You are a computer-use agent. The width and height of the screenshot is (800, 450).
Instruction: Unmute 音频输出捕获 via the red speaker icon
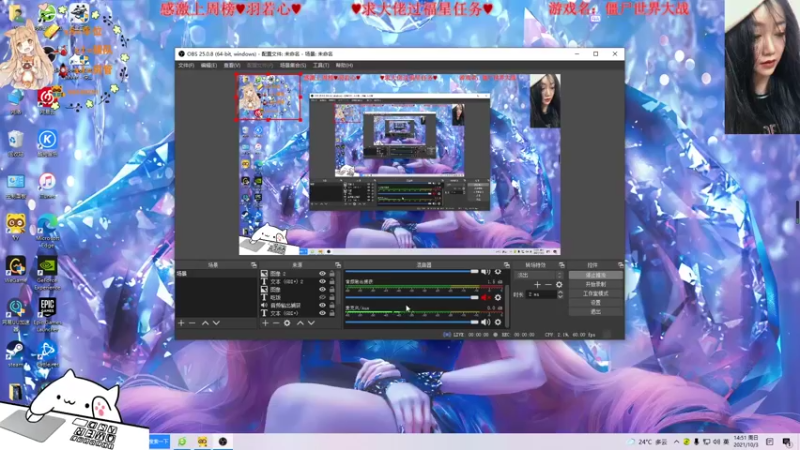click(485, 297)
